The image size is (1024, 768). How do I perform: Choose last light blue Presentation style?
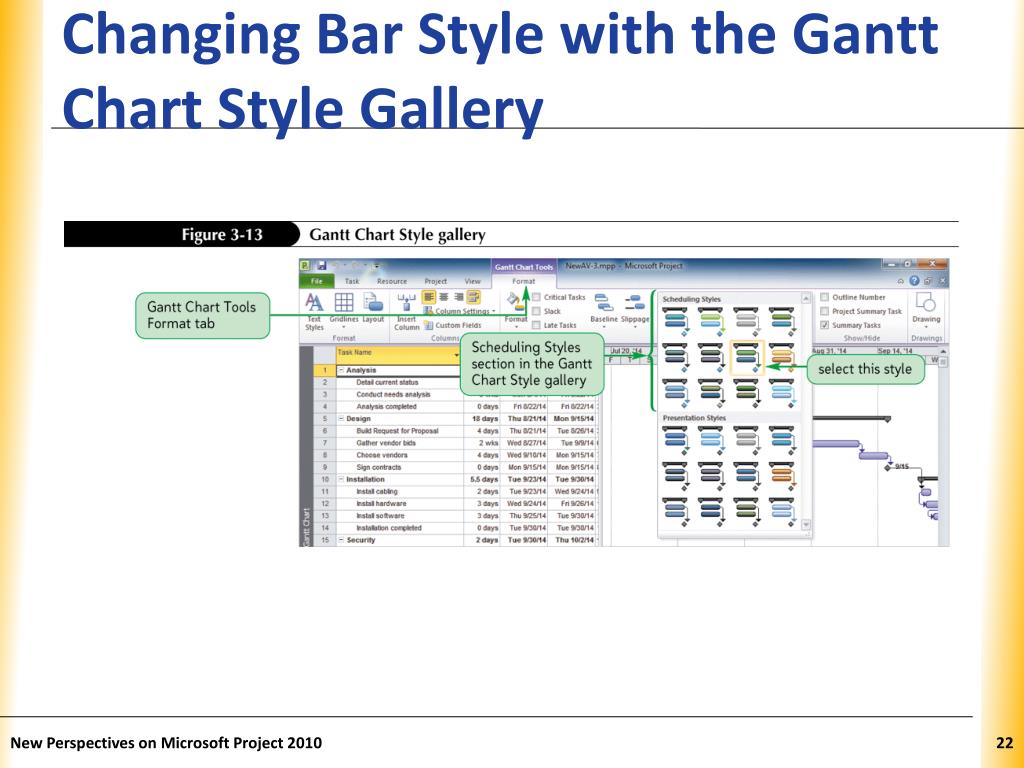[x=782, y=512]
